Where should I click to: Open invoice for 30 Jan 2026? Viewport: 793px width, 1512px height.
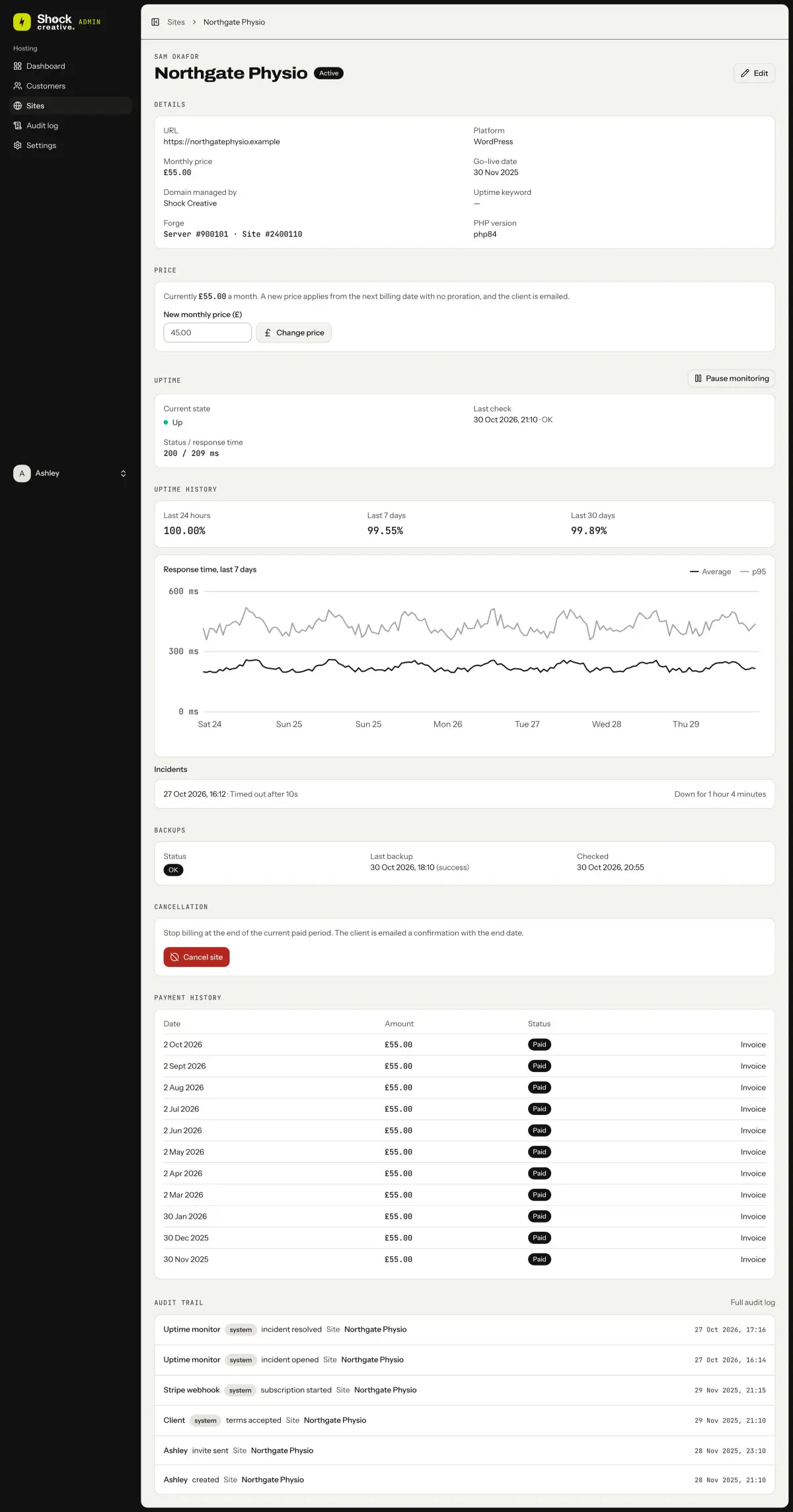click(x=753, y=1217)
